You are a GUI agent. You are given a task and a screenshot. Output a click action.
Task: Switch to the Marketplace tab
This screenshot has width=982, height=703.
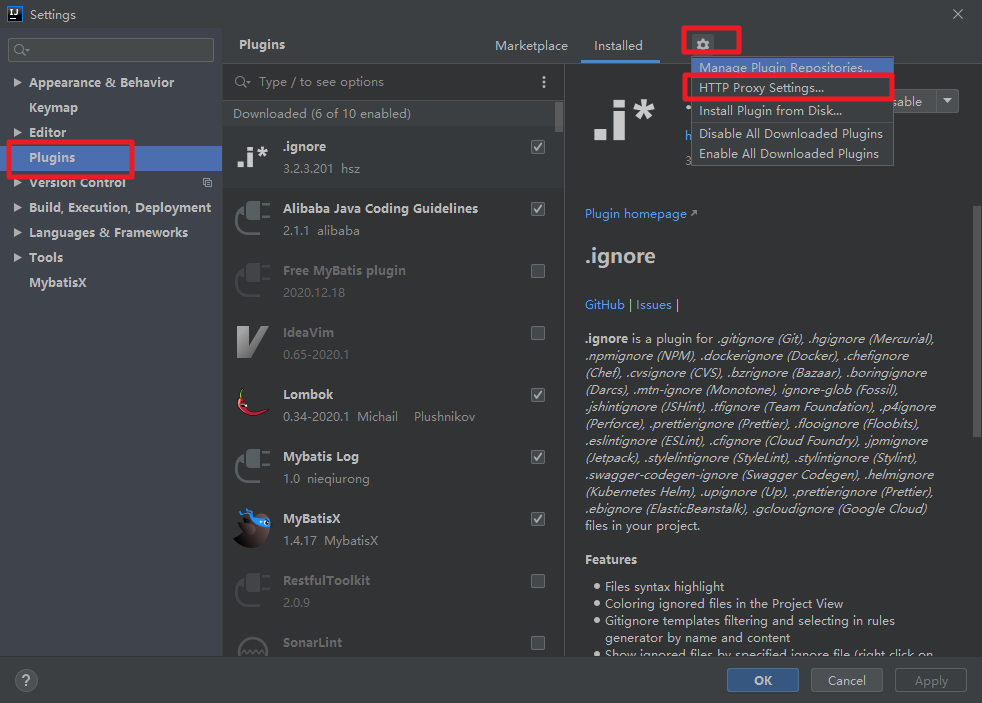coord(531,46)
